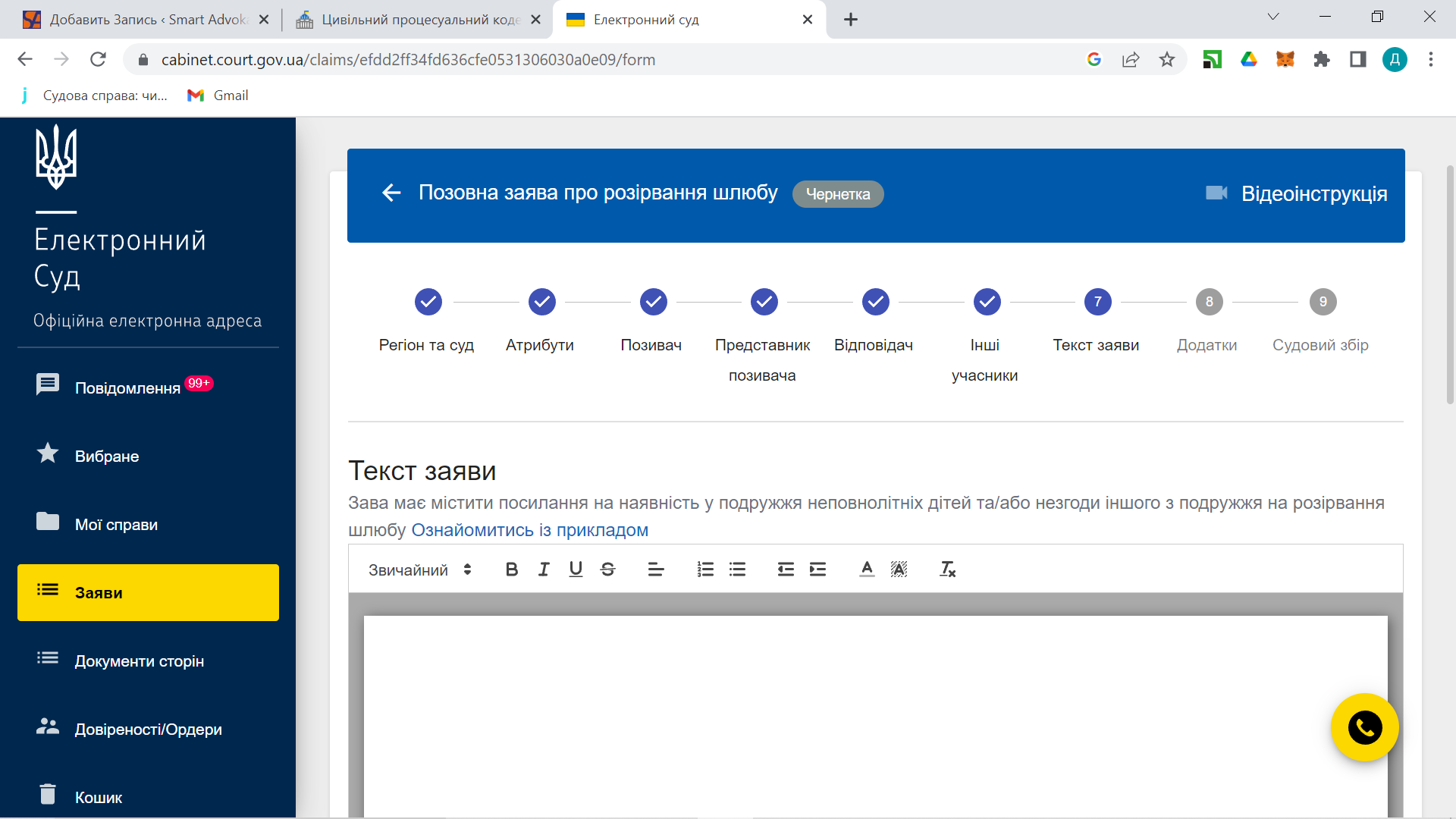
Task: Clear text formatting icon
Action: click(947, 570)
